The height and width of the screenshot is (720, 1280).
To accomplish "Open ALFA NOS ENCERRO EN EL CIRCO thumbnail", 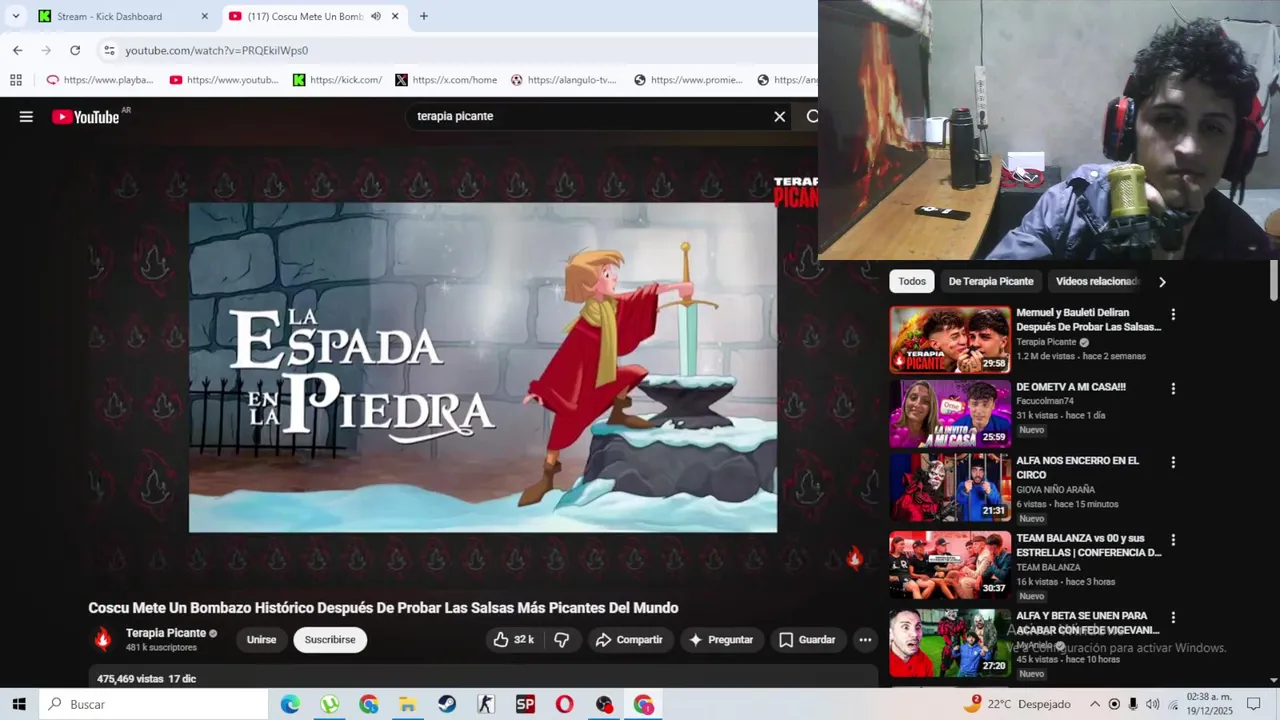I will [x=950, y=488].
